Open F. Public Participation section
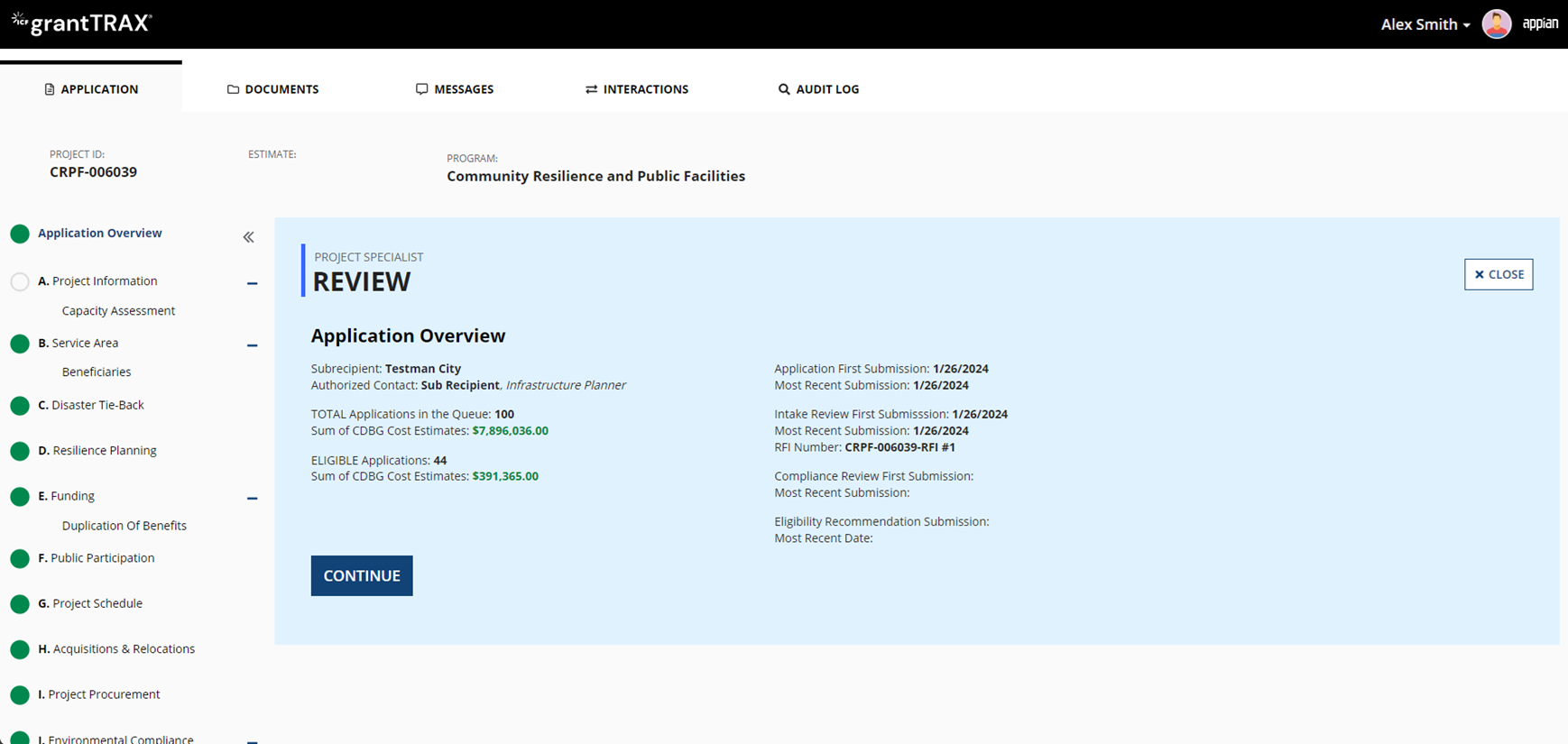This screenshot has height=744, width=1568. (x=97, y=557)
